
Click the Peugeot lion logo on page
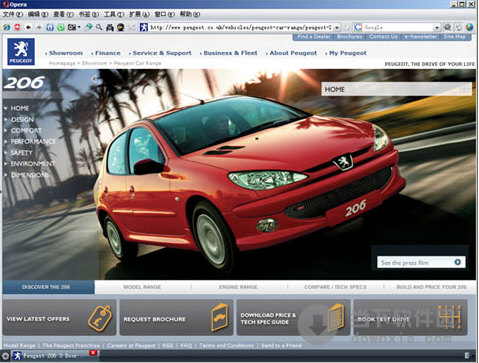pyautogui.click(x=21, y=52)
